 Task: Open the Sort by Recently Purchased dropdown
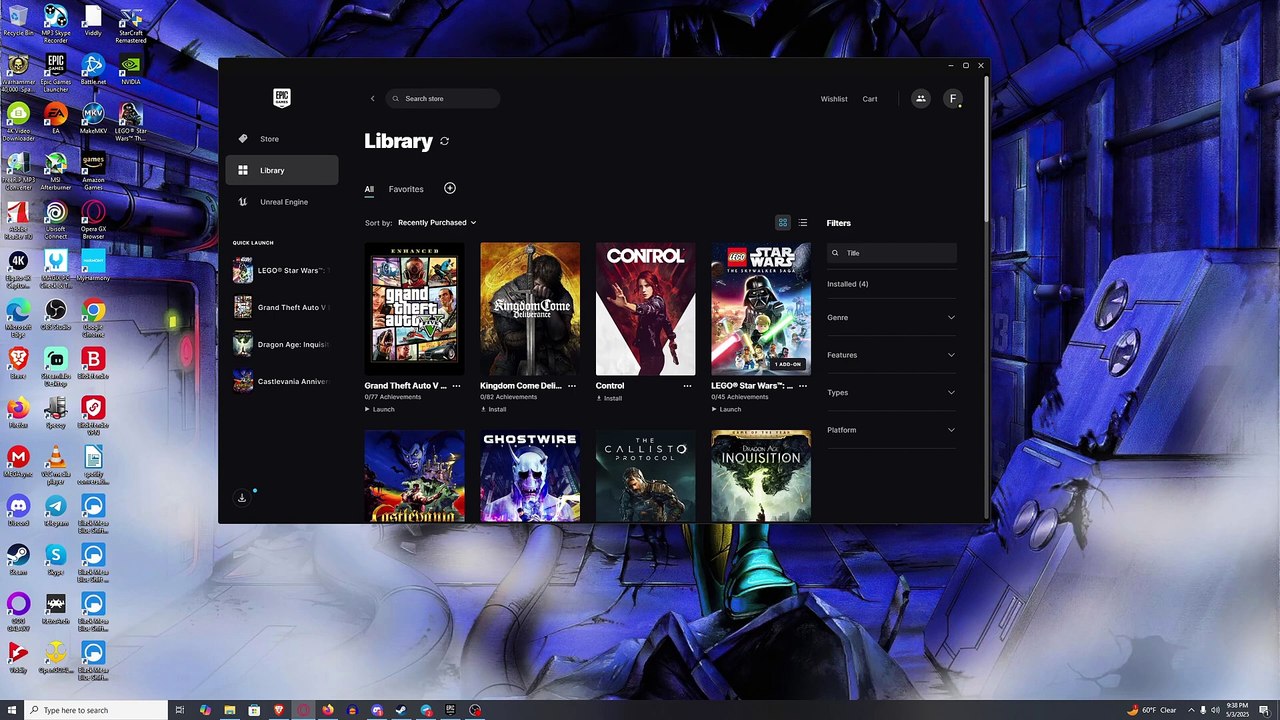(x=437, y=223)
